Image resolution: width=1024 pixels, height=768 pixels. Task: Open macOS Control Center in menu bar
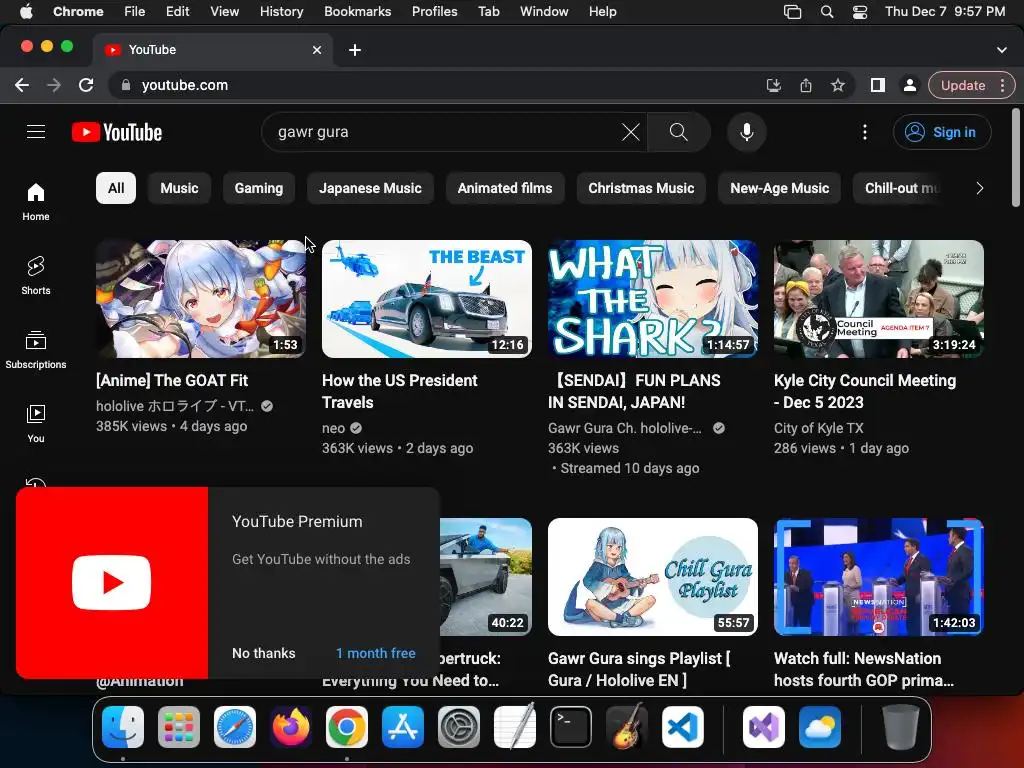pyautogui.click(x=860, y=11)
